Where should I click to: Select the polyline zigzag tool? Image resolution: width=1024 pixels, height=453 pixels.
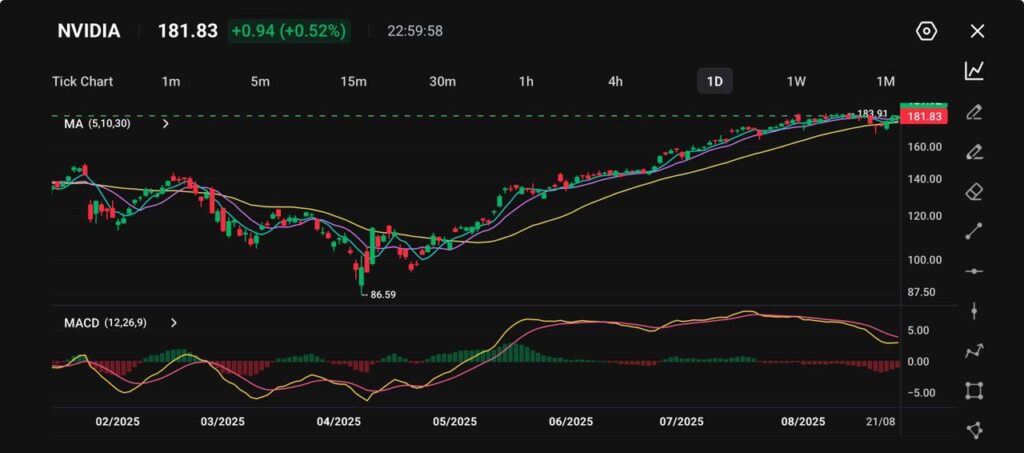974,350
